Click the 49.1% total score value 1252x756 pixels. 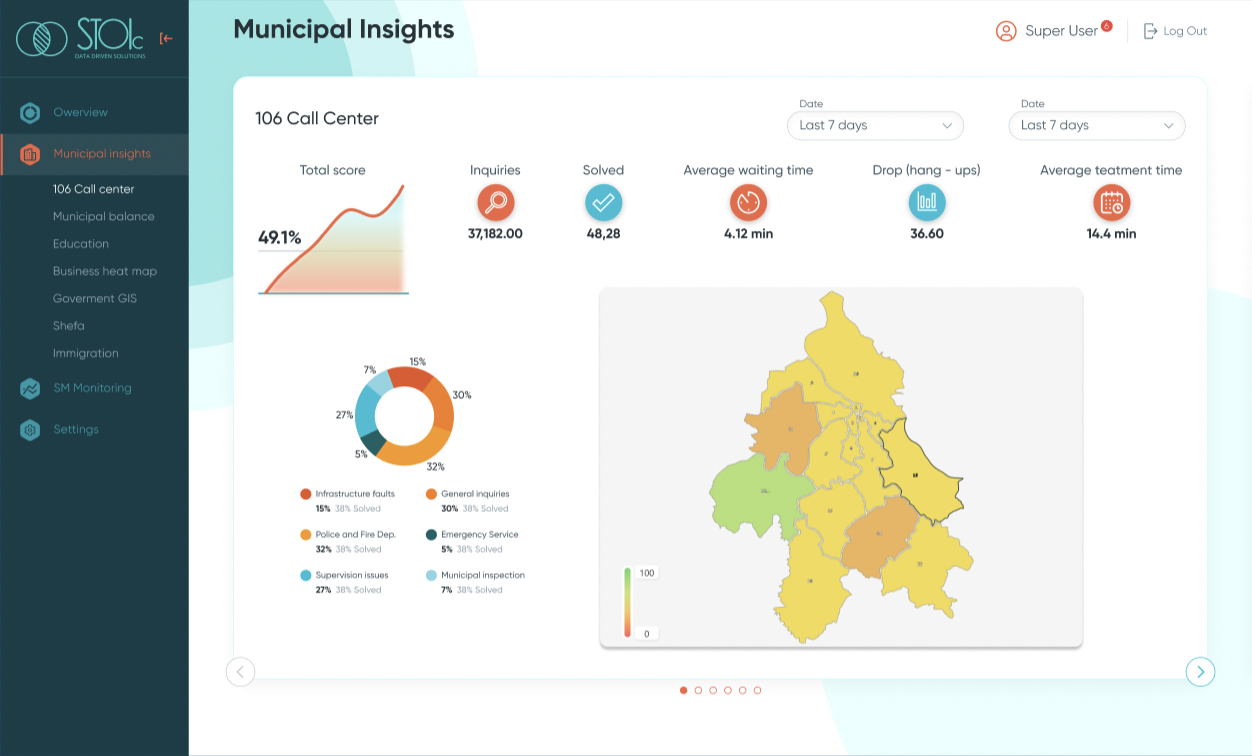coord(280,238)
